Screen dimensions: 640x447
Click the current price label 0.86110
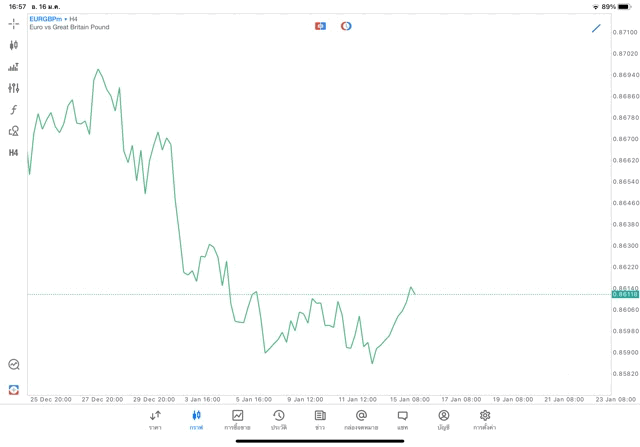pos(626,294)
